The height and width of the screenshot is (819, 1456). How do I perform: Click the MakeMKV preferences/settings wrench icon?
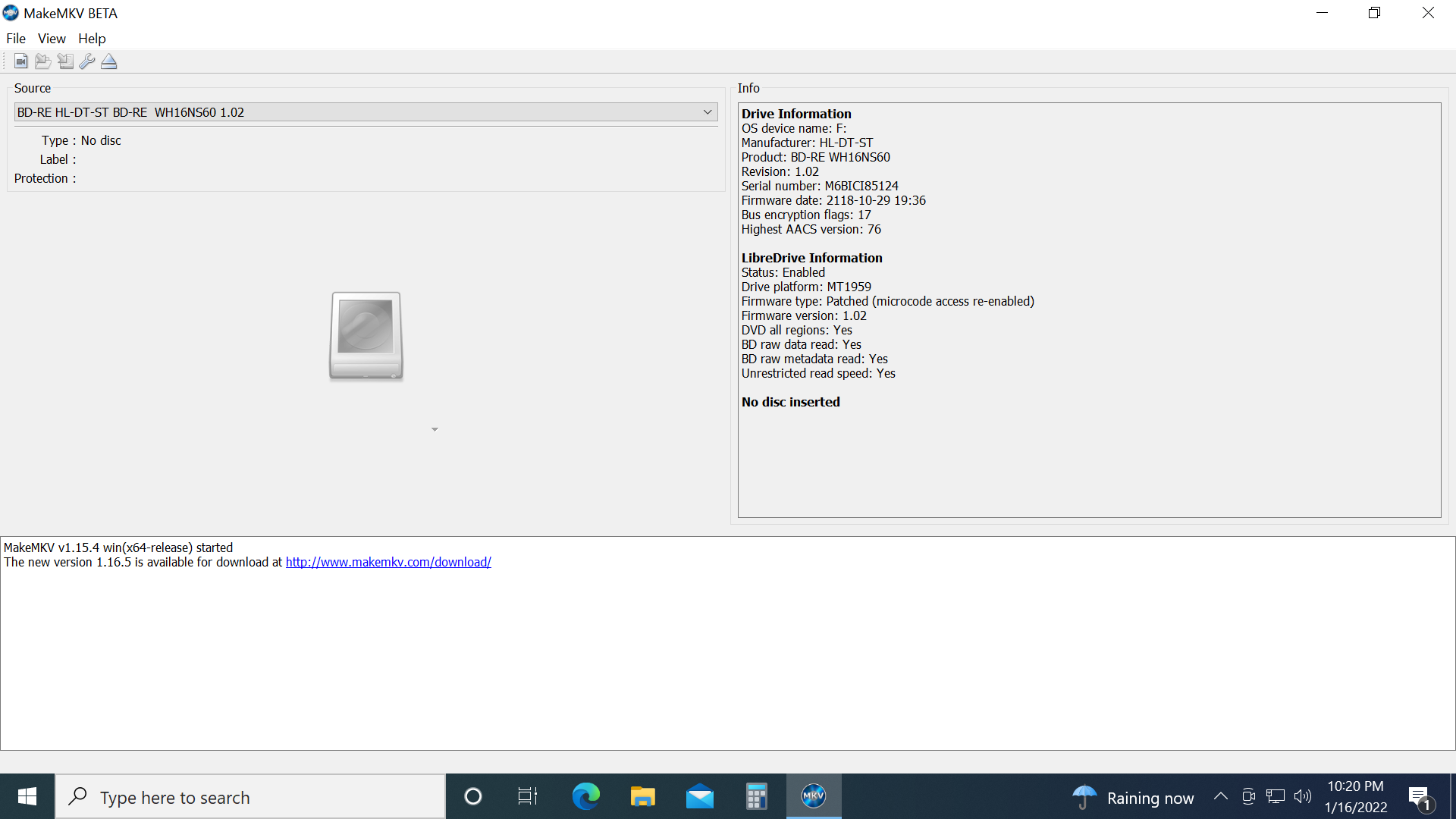pos(88,62)
